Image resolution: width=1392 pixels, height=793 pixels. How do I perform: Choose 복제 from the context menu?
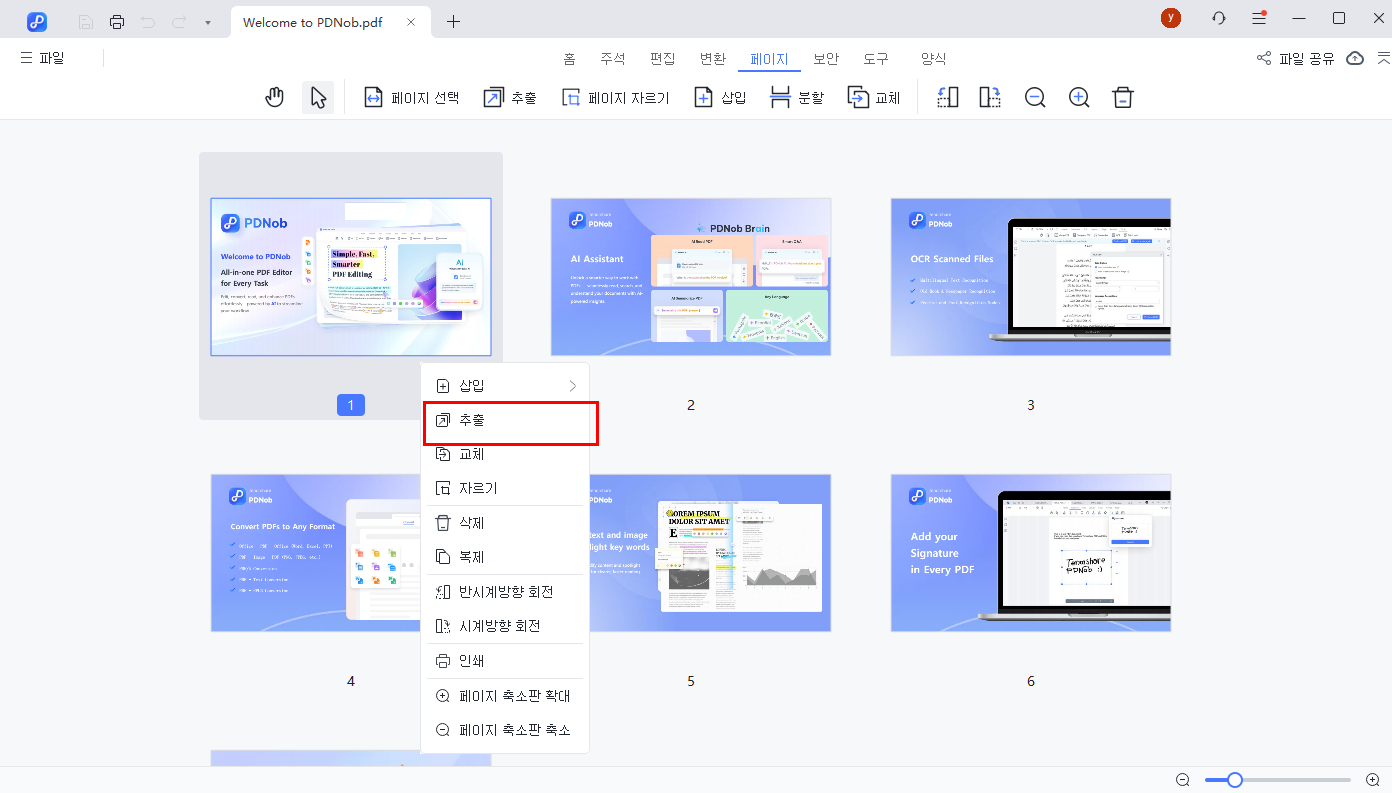pyautogui.click(x=505, y=557)
